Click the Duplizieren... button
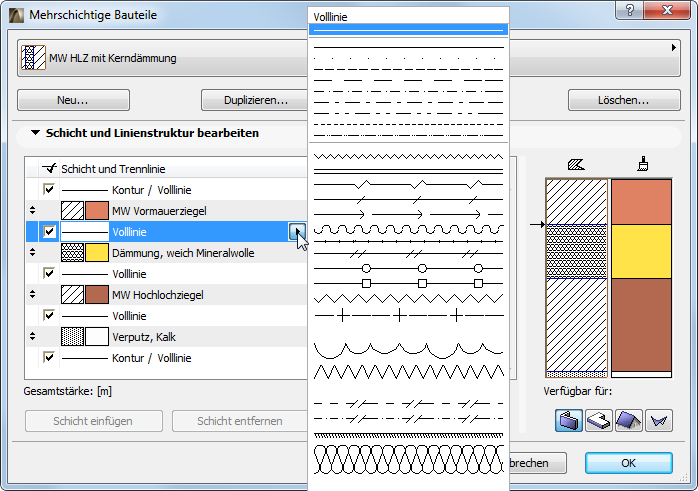 255,100
